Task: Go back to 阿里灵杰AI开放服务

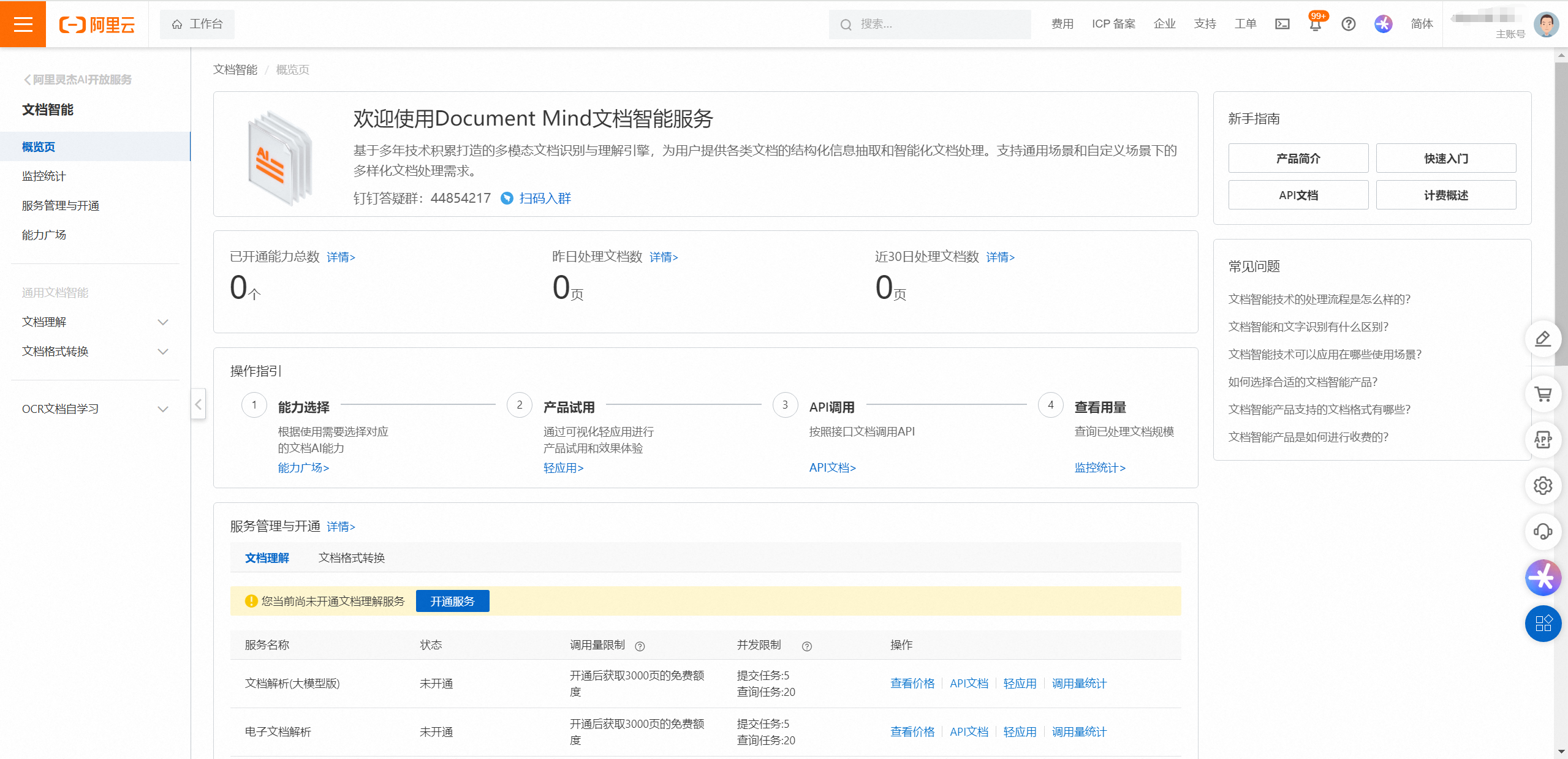Action: click(78, 80)
